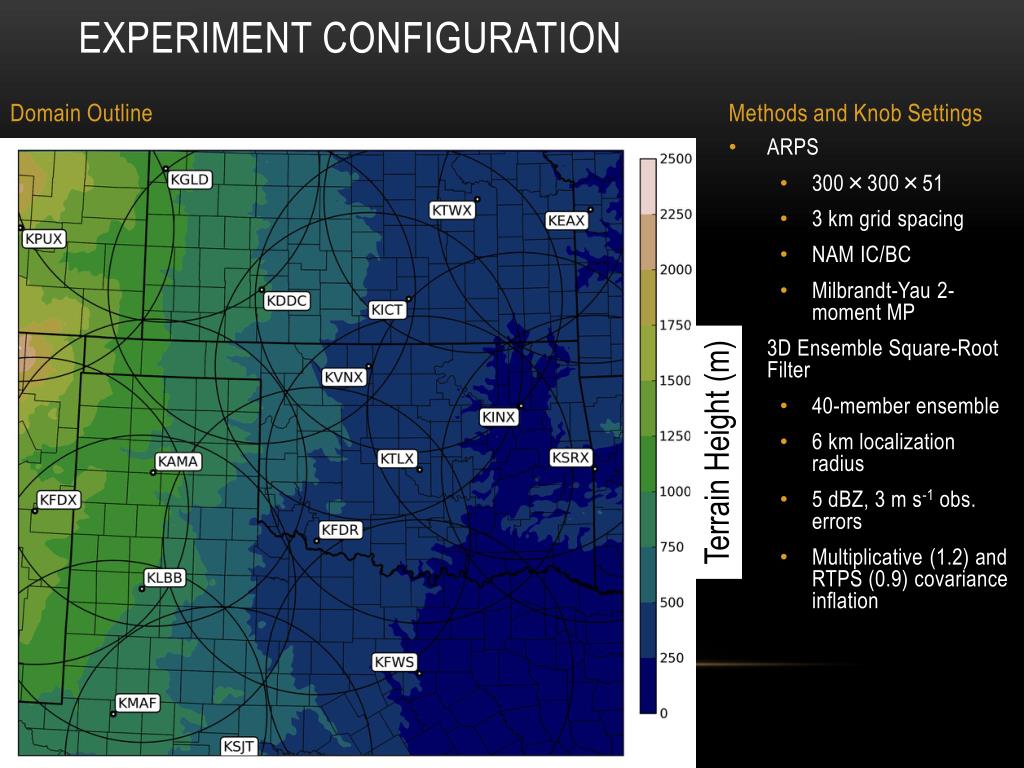Click the KFWS radar label
This screenshot has height=768, width=1024.
[x=394, y=662]
